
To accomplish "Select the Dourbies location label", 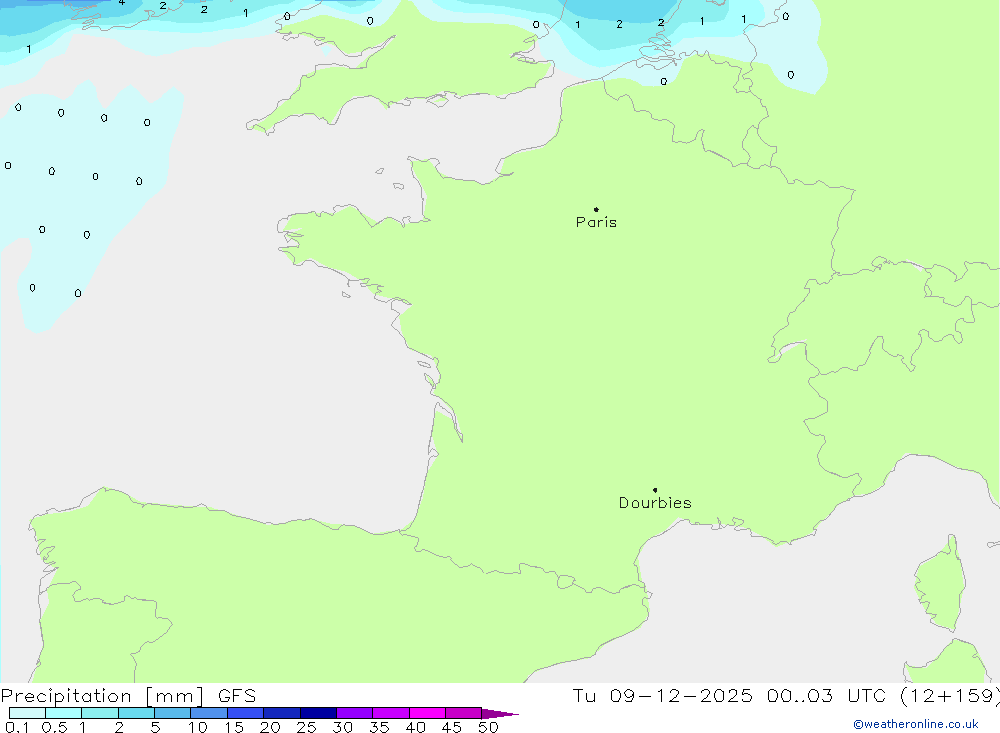I will (655, 503).
